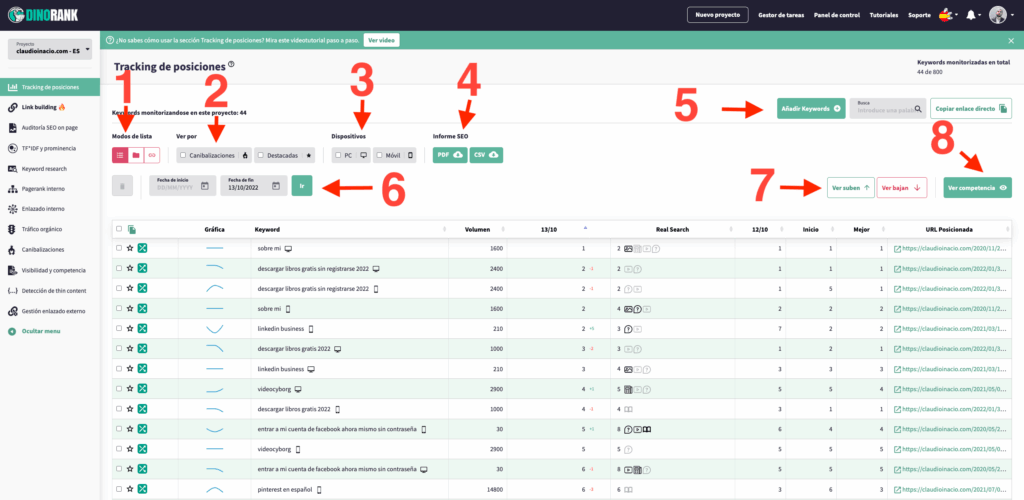Click the Ir date filter button
Image resolution: width=1024 pixels, height=500 pixels.
pyautogui.click(x=302, y=186)
